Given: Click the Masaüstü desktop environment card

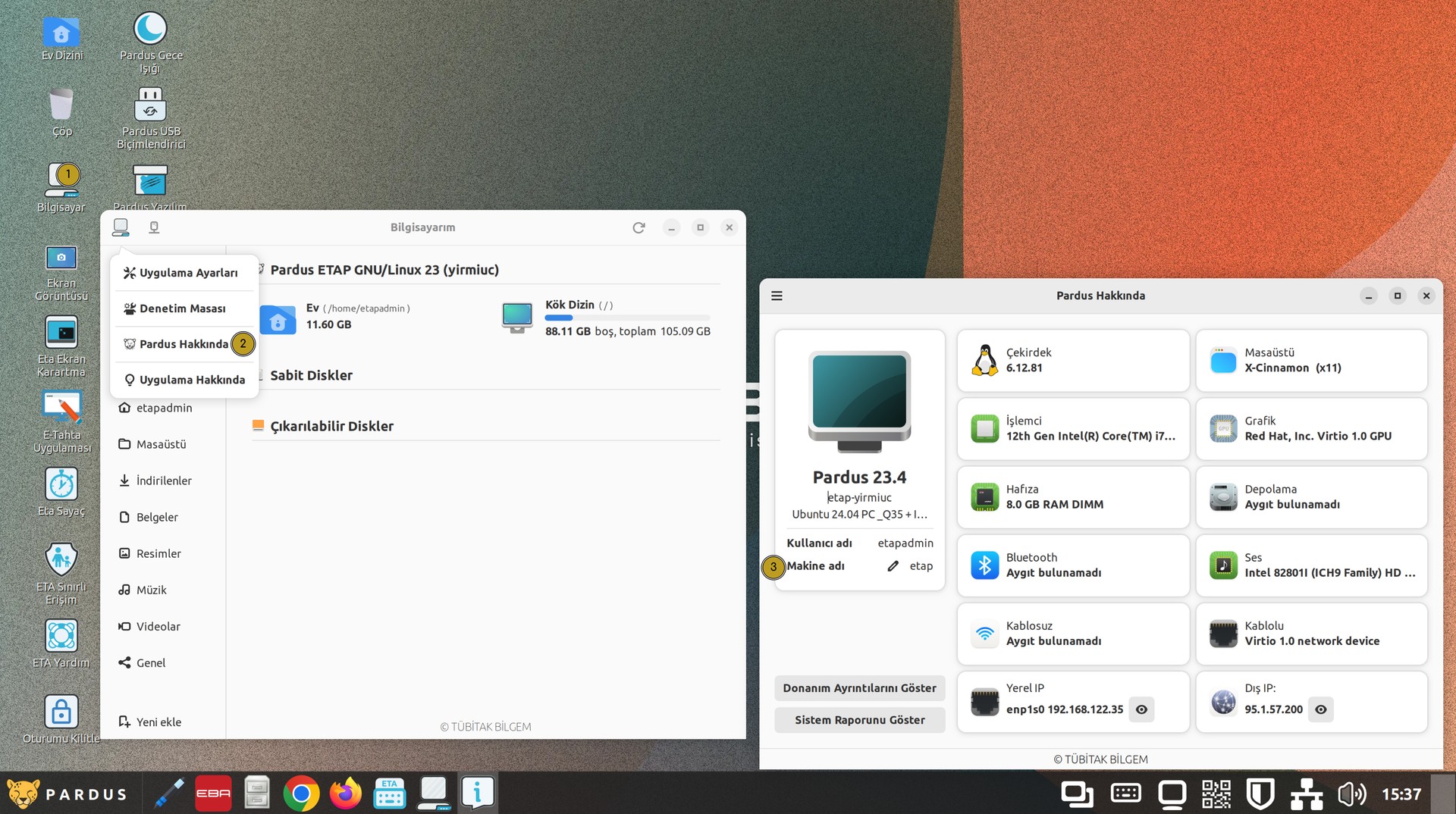Looking at the screenshot, I should tap(1312, 361).
